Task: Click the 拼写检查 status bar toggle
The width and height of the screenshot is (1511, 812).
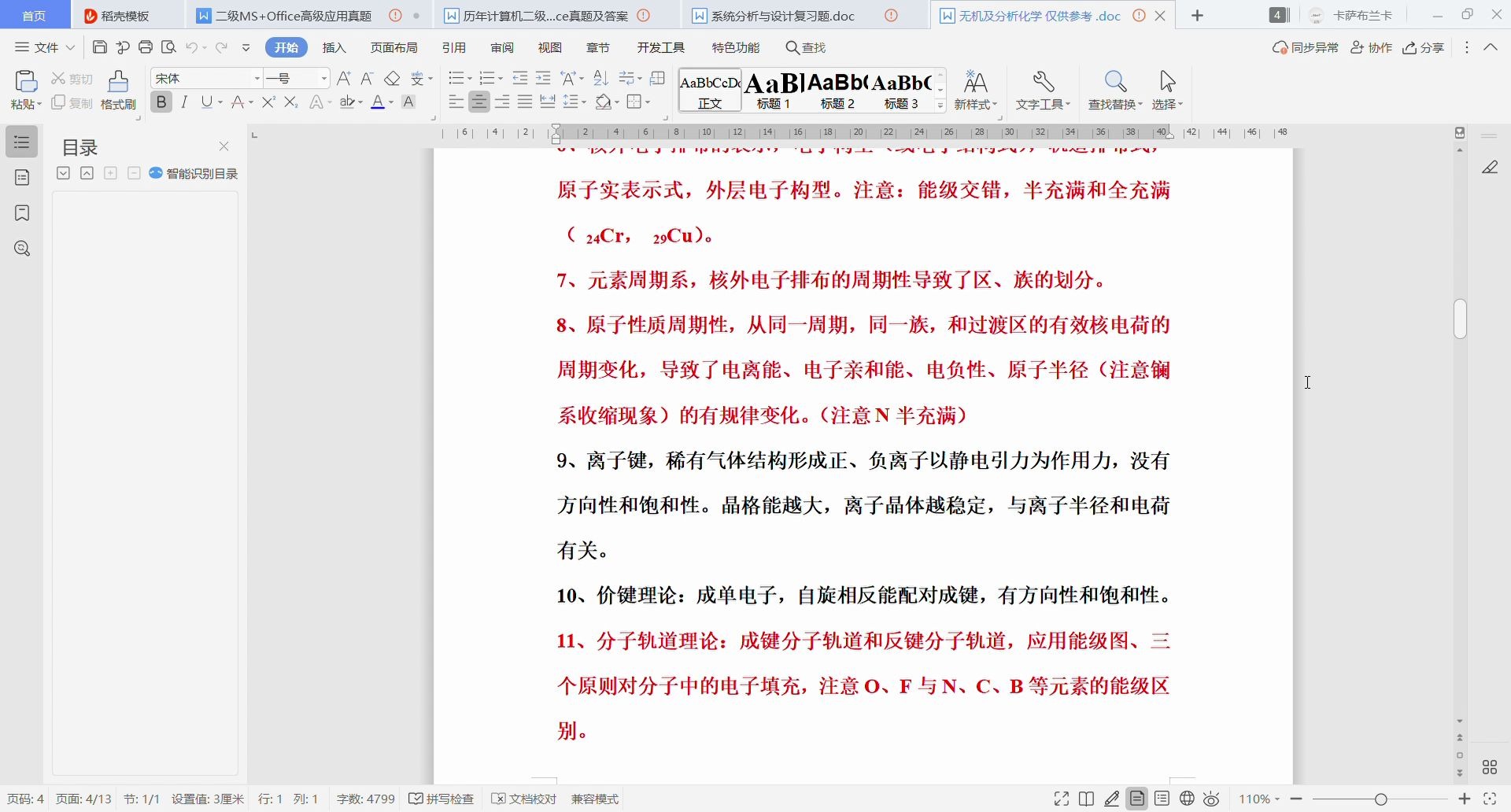Action: (441, 799)
